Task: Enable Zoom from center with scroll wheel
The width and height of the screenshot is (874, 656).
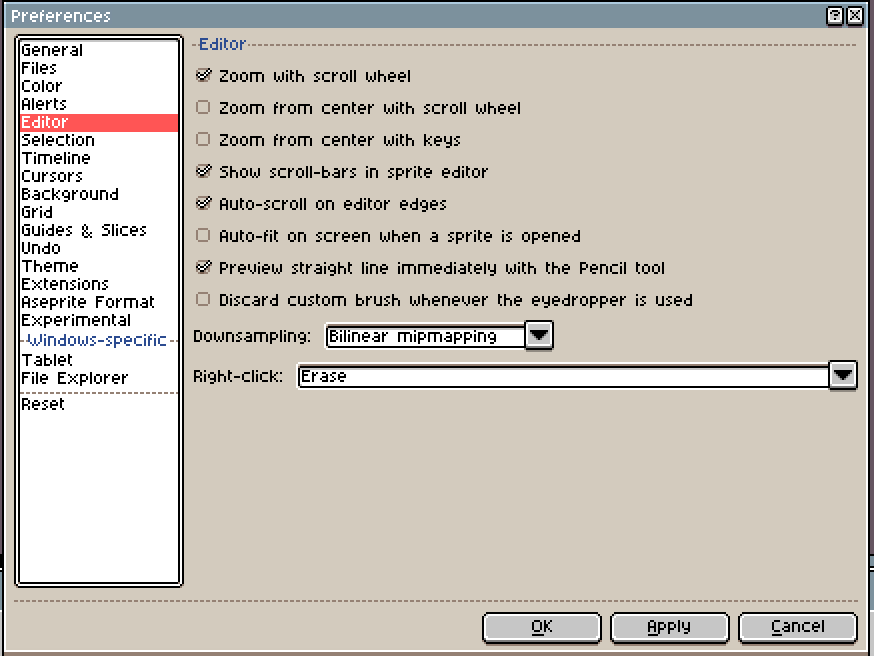Action: (204, 108)
